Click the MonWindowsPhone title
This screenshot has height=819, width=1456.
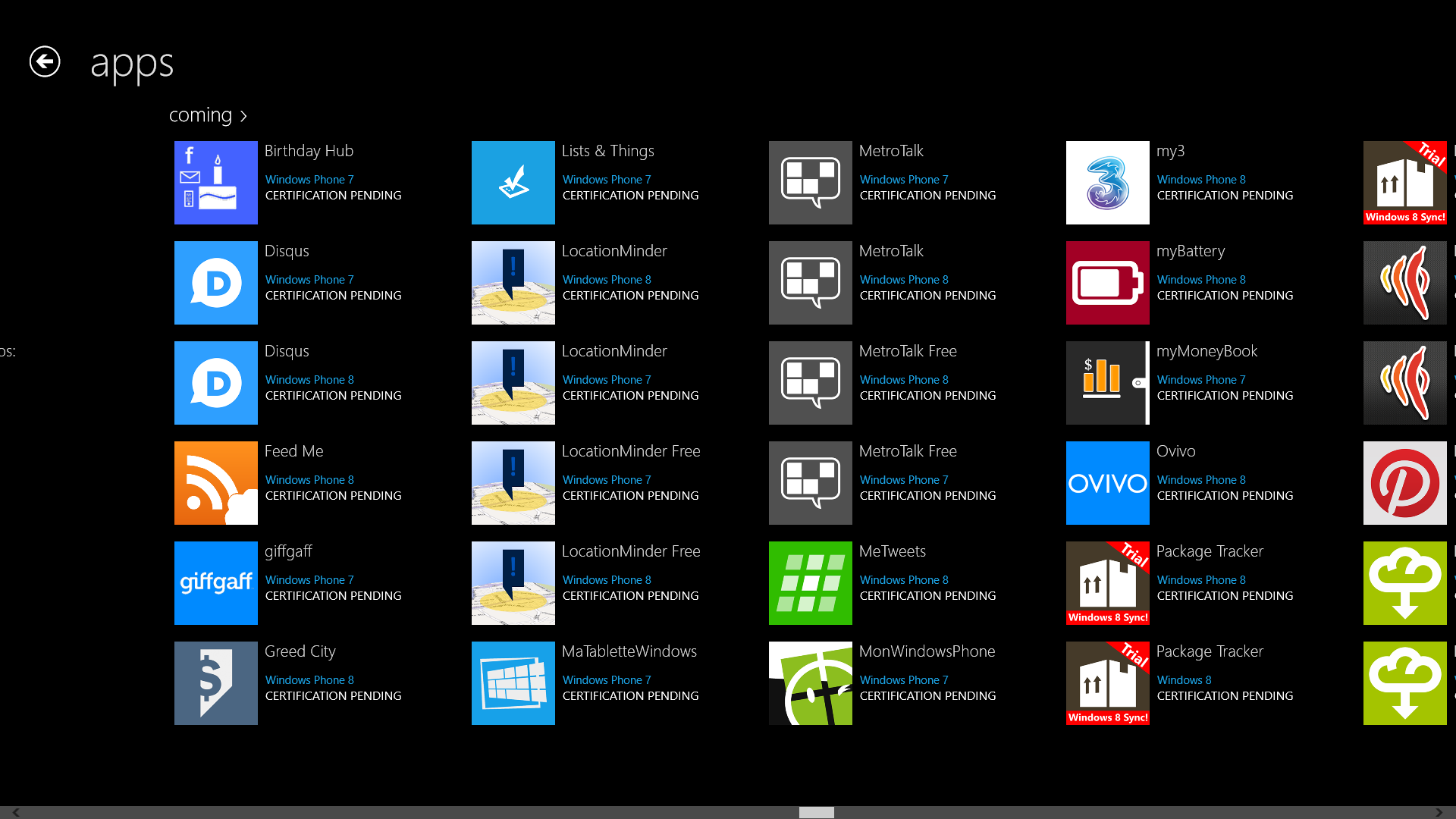pyautogui.click(x=927, y=651)
